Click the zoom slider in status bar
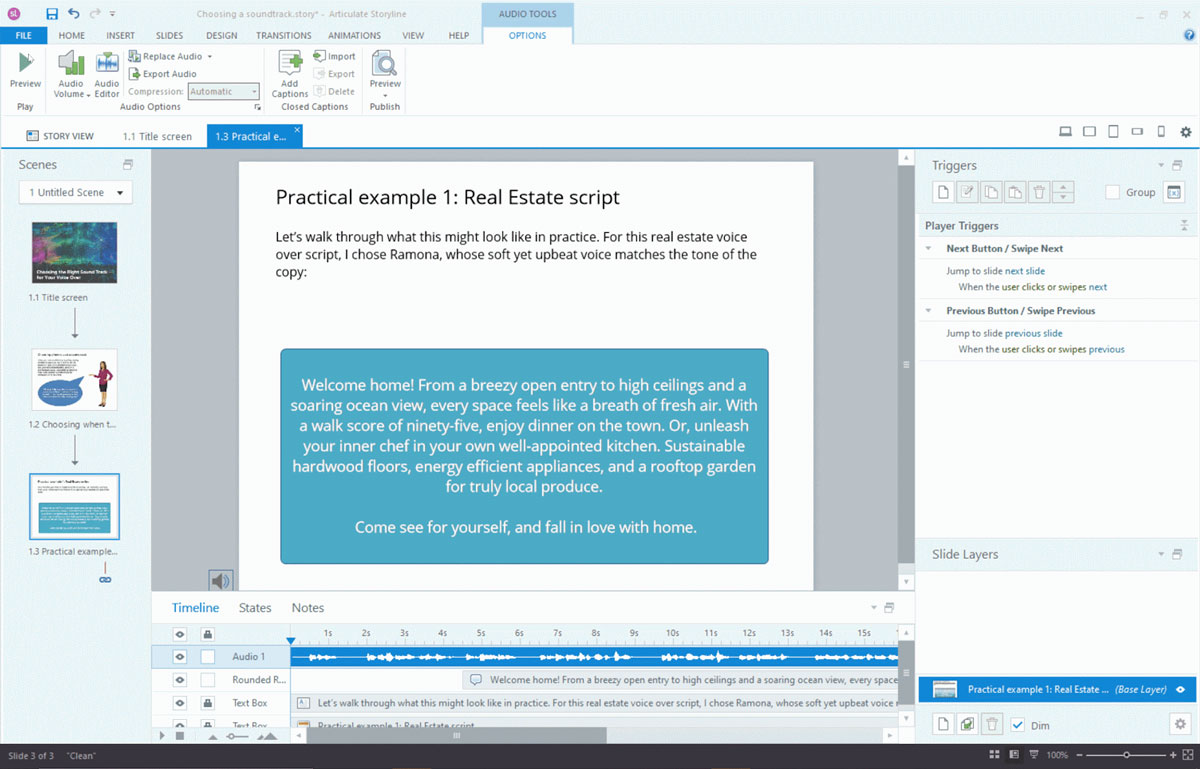 point(1127,755)
